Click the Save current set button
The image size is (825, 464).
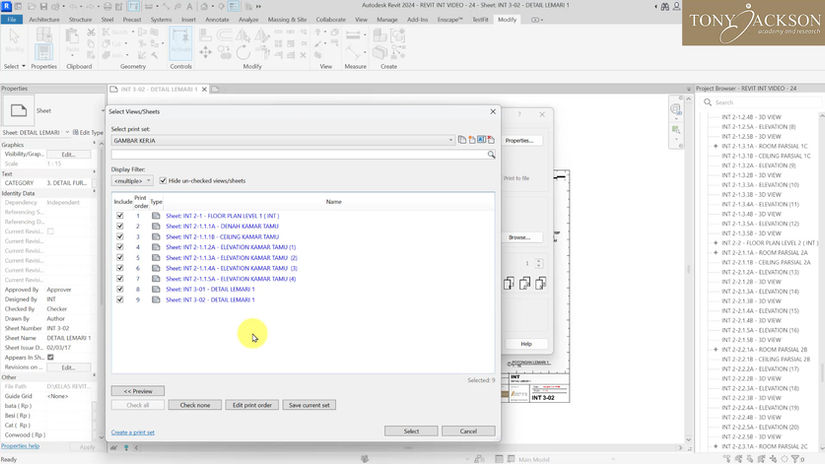coord(309,405)
